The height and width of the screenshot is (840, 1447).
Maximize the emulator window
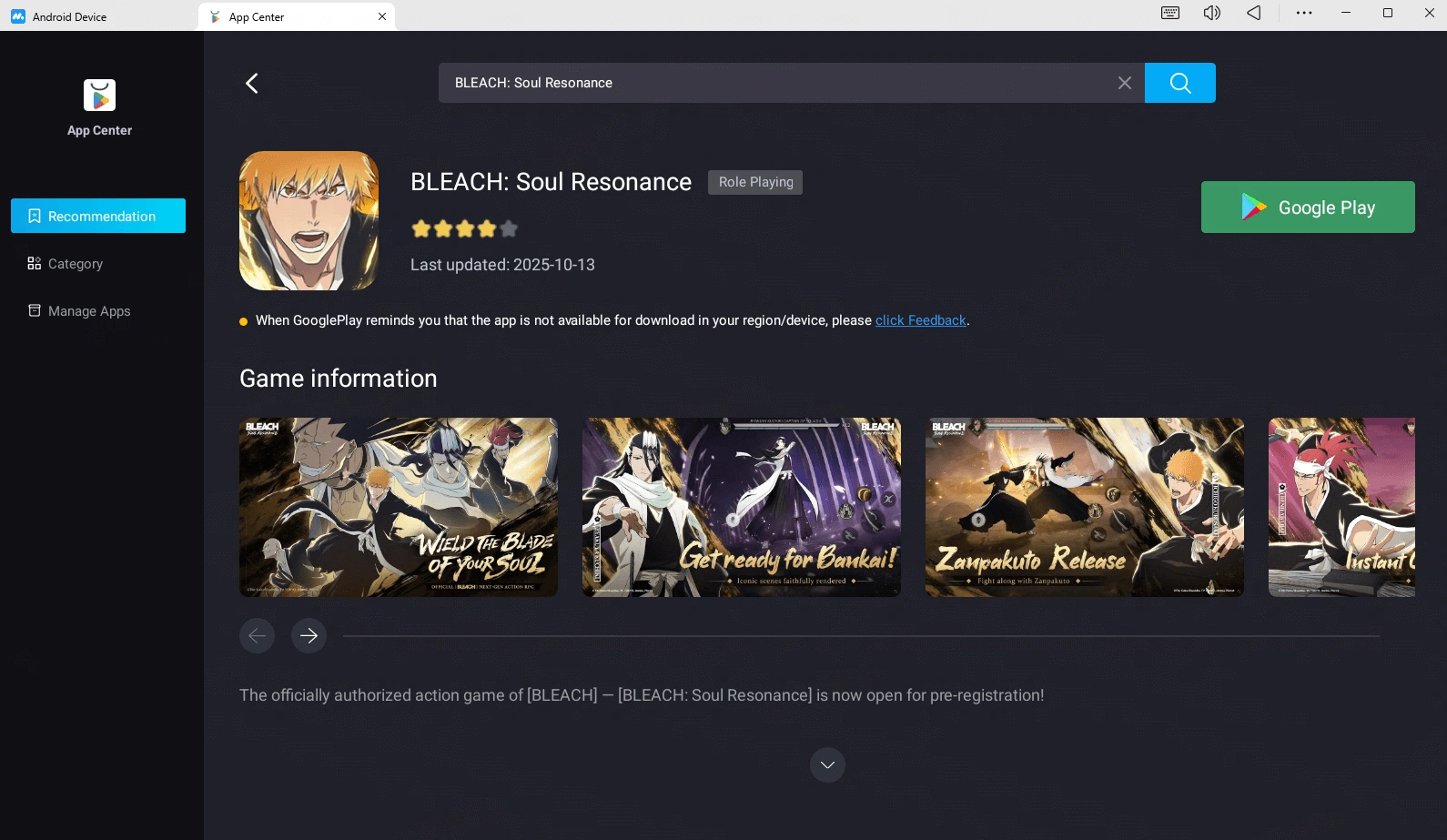coord(1388,13)
